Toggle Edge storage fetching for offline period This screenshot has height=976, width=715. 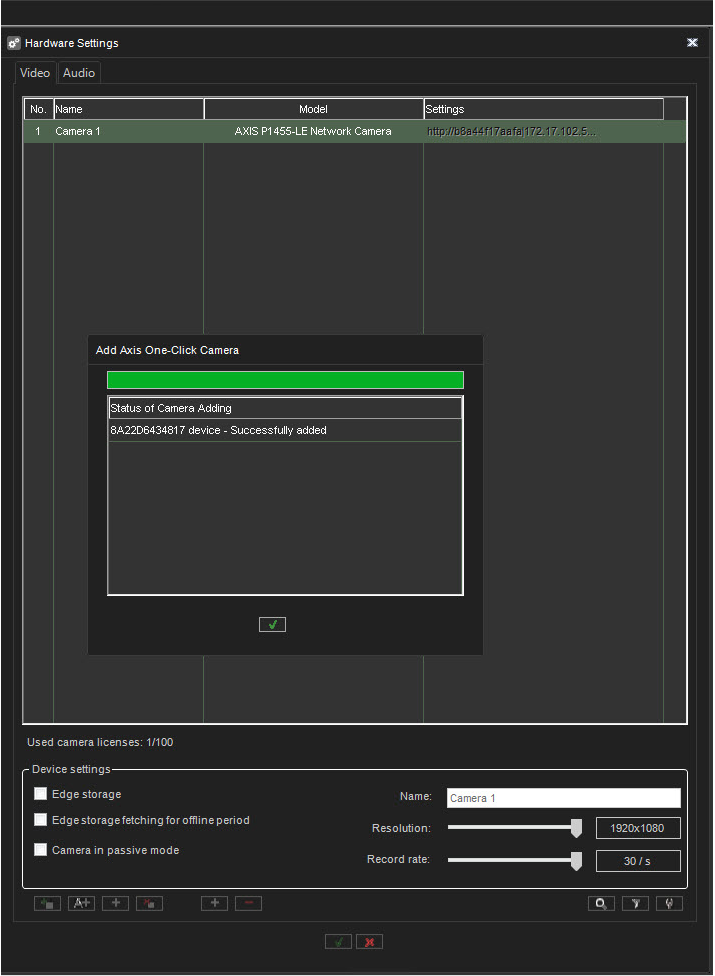click(x=41, y=820)
